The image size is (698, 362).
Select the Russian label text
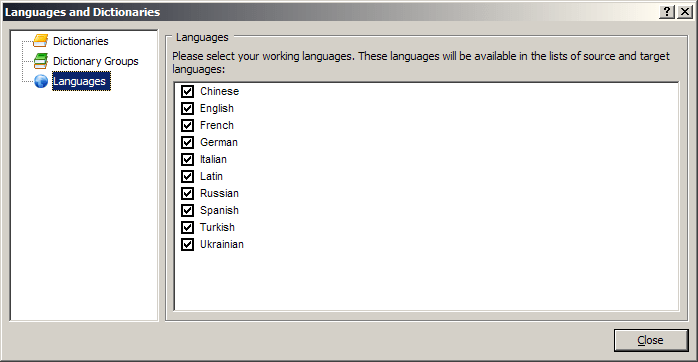pyautogui.click(x=219, y=193)
